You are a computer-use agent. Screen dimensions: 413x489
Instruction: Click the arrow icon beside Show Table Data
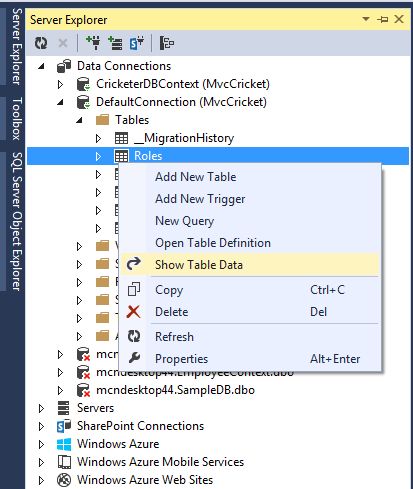(134, 264)
